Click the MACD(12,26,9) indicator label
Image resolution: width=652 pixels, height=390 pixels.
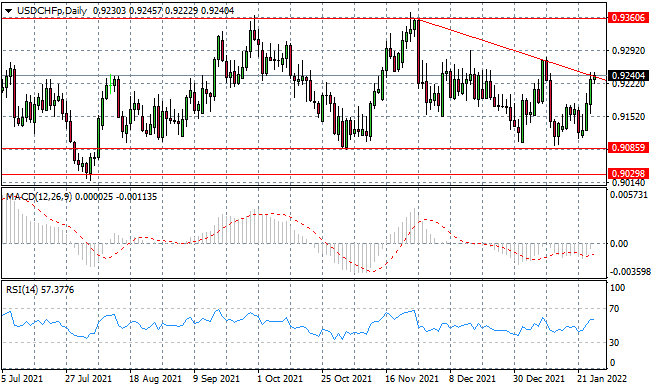click(39, 197)
